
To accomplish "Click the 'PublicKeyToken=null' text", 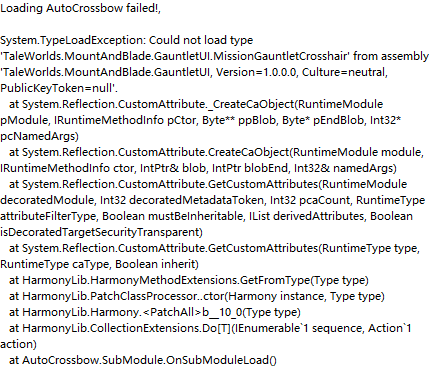I will 57,88.
